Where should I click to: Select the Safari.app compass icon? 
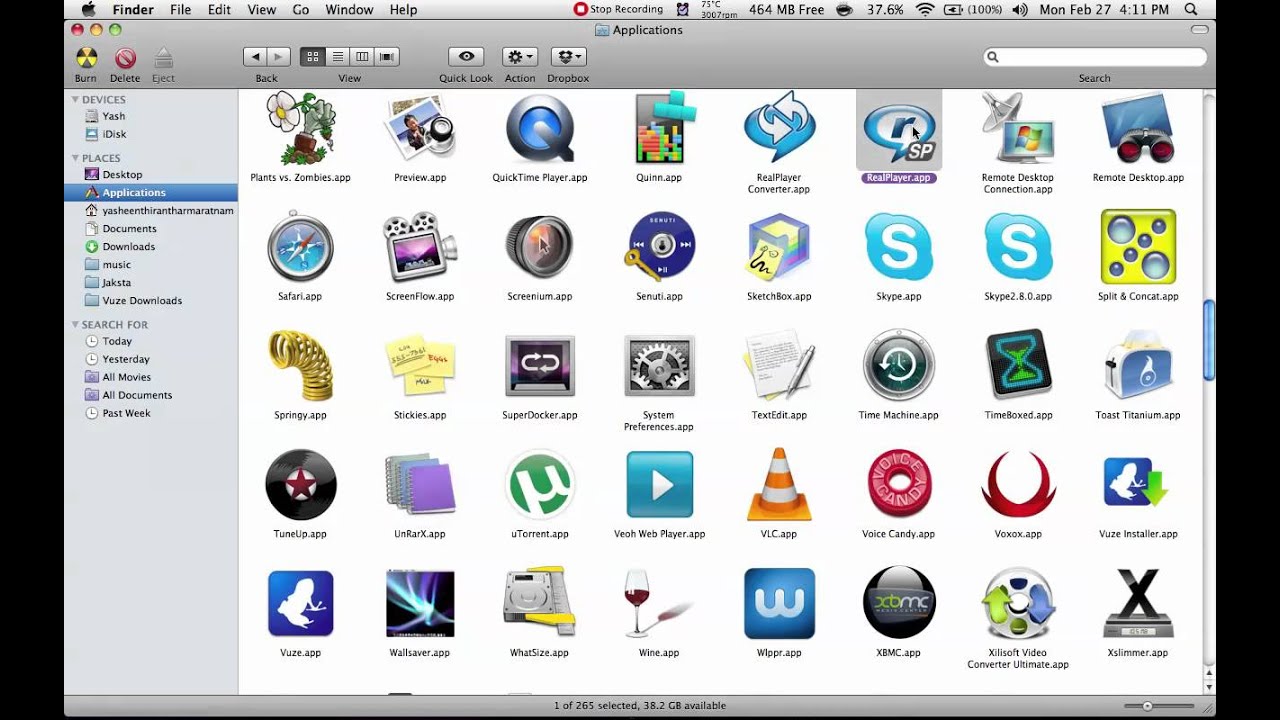coord(300,246)
